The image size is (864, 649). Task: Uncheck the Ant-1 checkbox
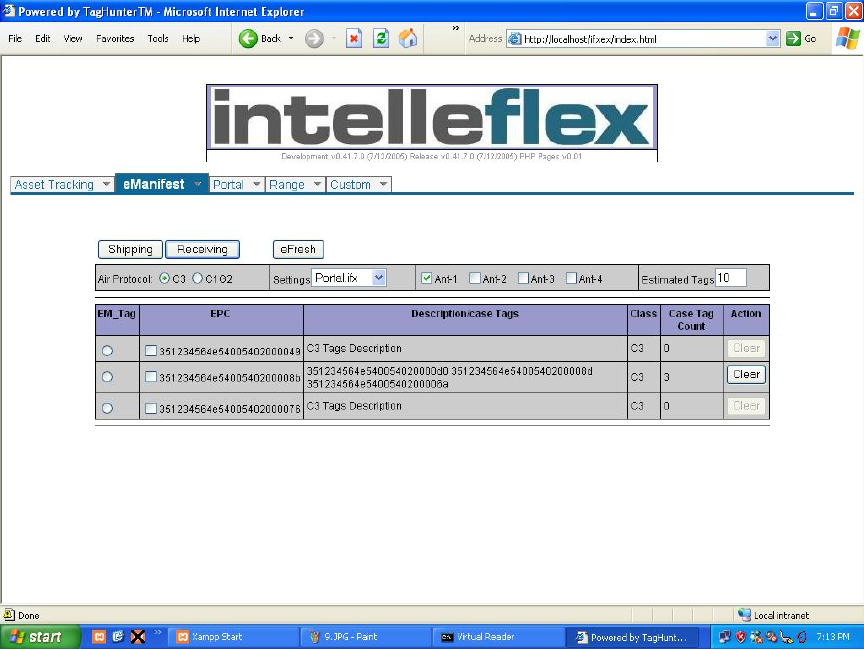click(426, 278)
